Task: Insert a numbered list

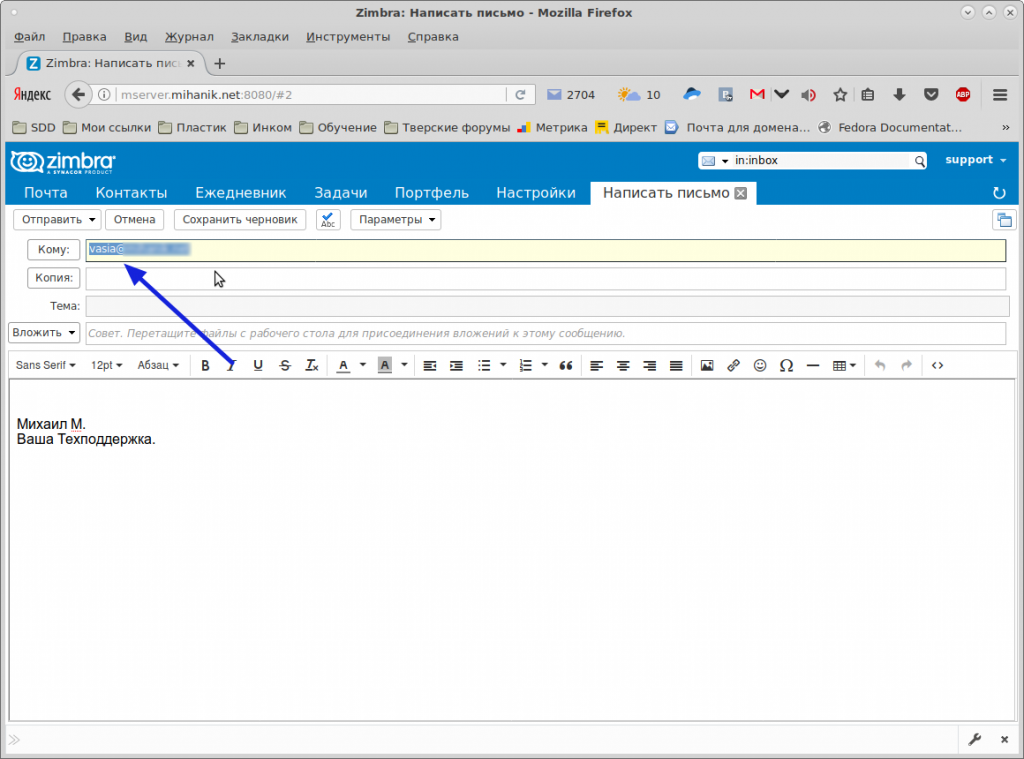Action: coord(526,366)
